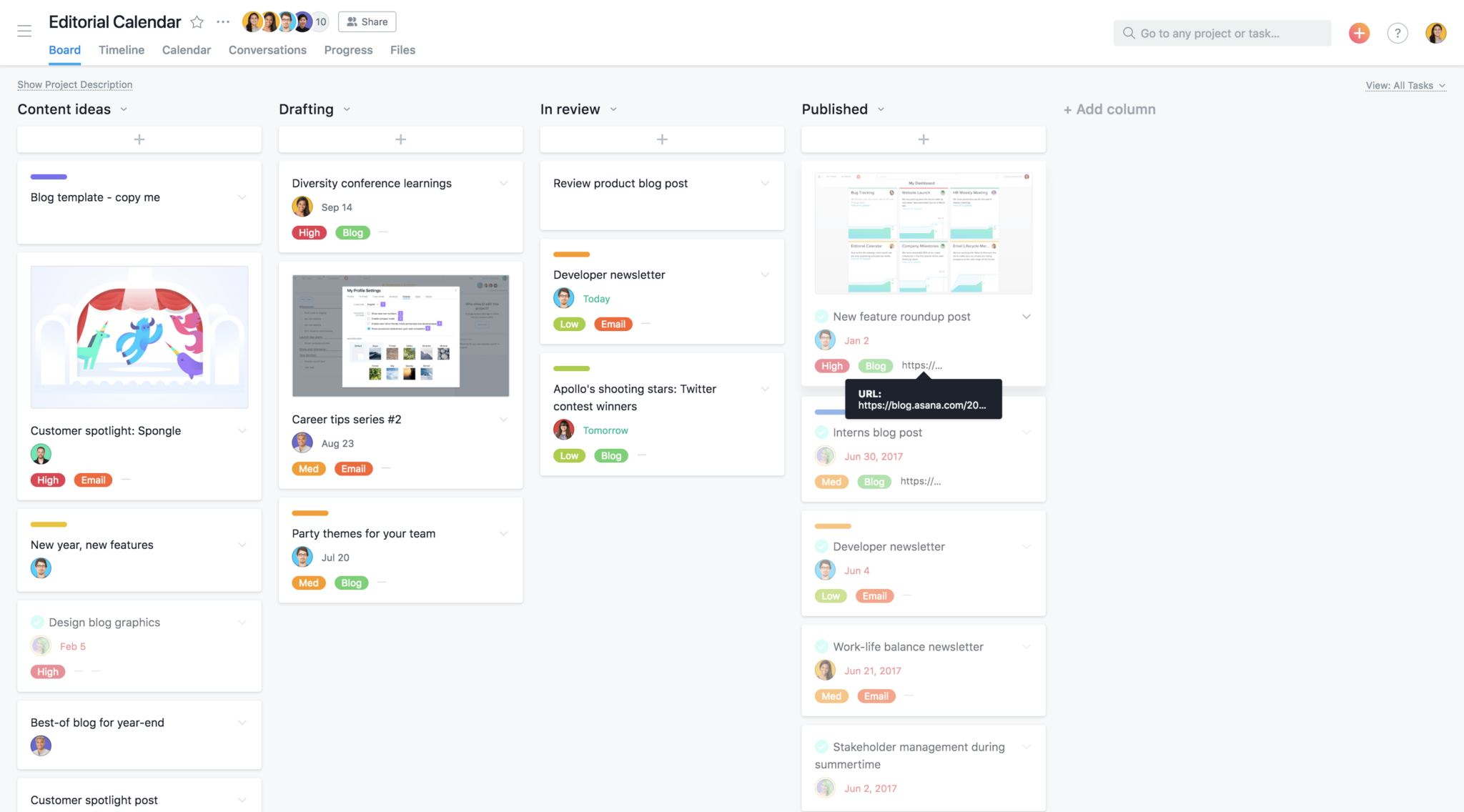Toggle the New feature roundup post checkbox

821,317
